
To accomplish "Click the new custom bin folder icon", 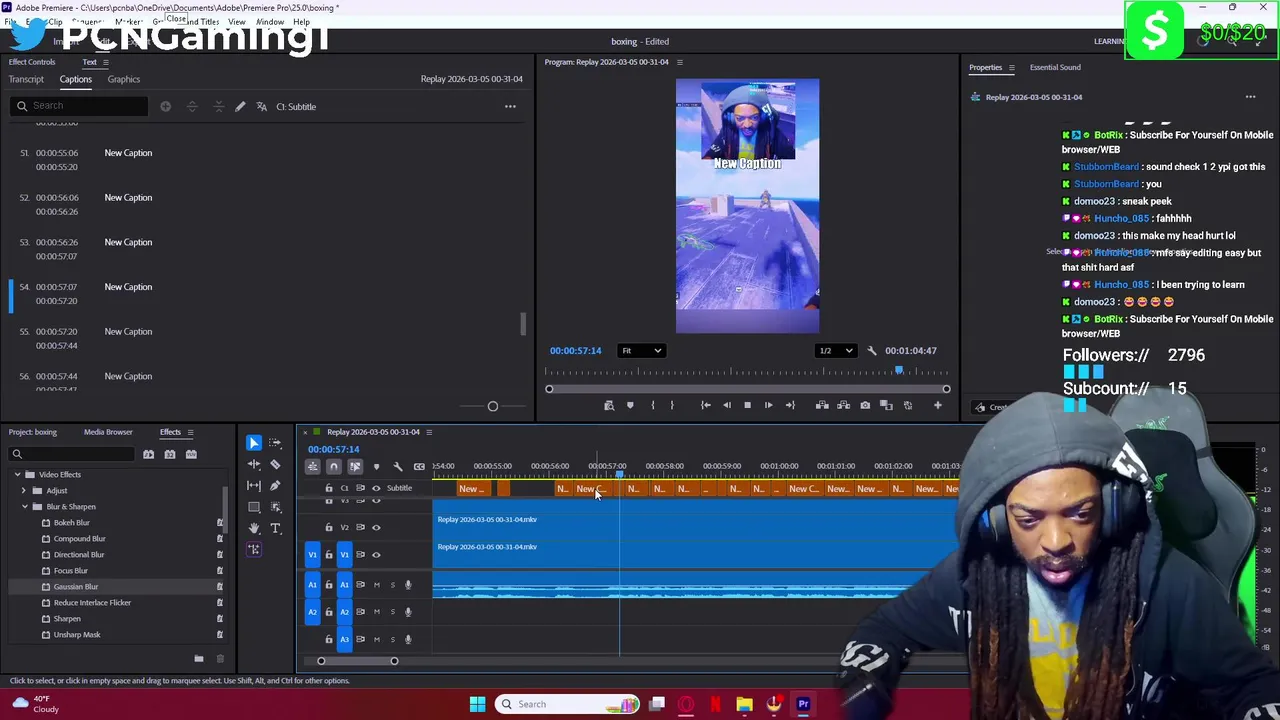I will (198, 658).
